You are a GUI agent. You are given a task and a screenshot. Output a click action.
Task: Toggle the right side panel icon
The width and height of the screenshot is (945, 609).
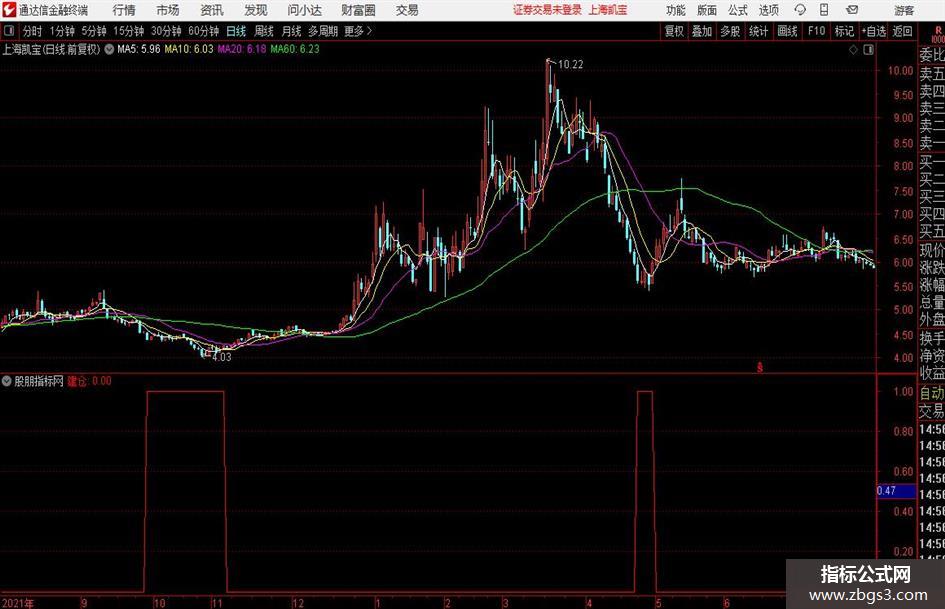coord(868,50)
